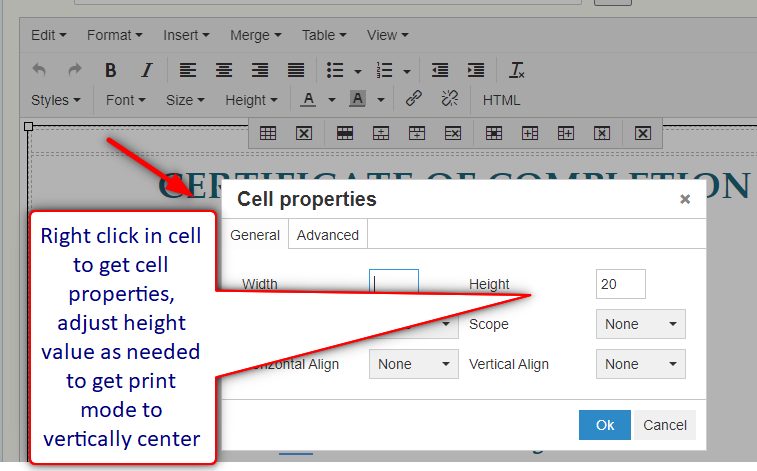Screen dimensions: 757x471
Task: Click the increase indent icon
Action: (x=476, y=70)
